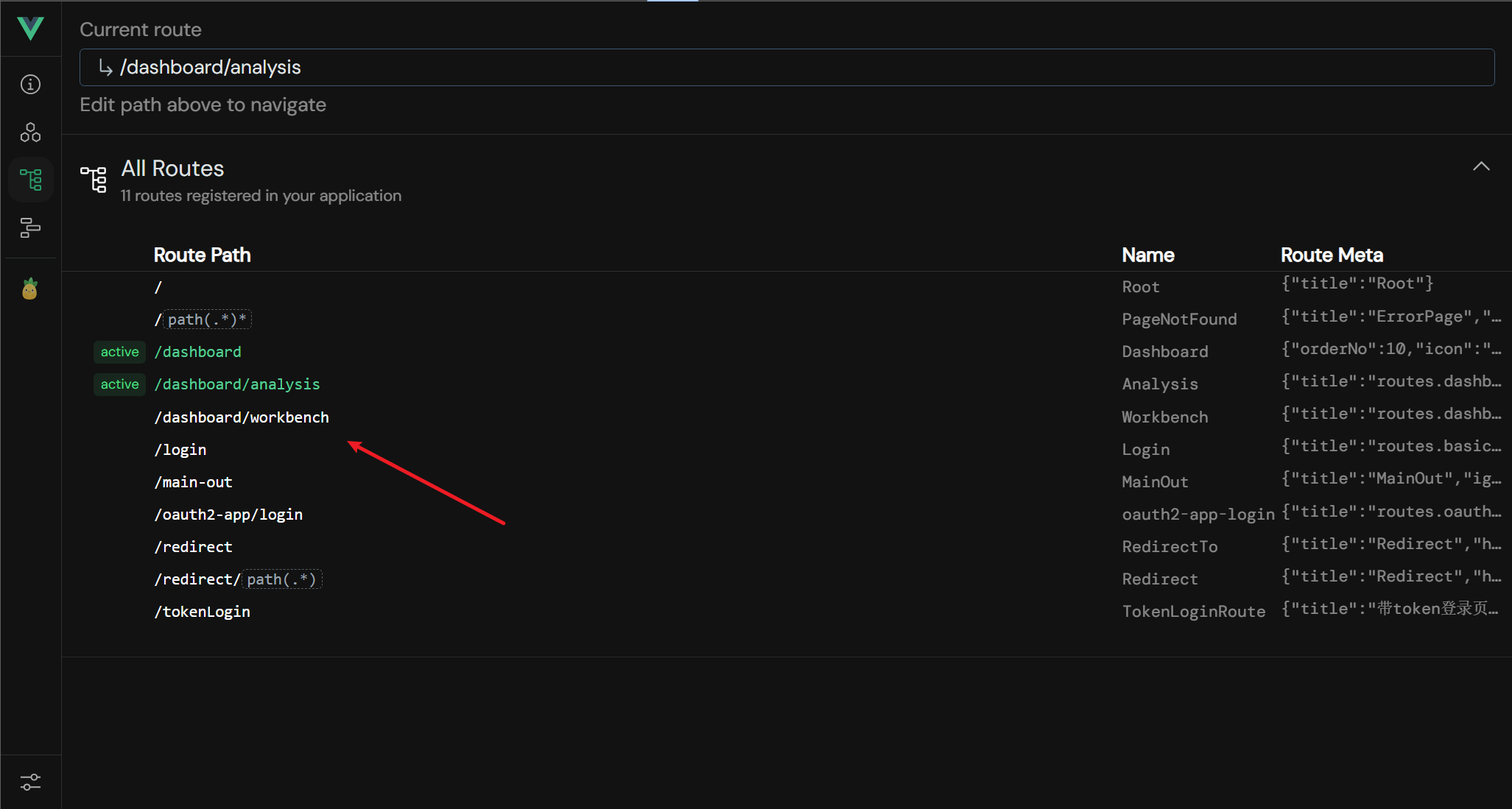Click the /tokenLogin route path
The width and height of the screenshot is (1512, 809).
(203, 612)
